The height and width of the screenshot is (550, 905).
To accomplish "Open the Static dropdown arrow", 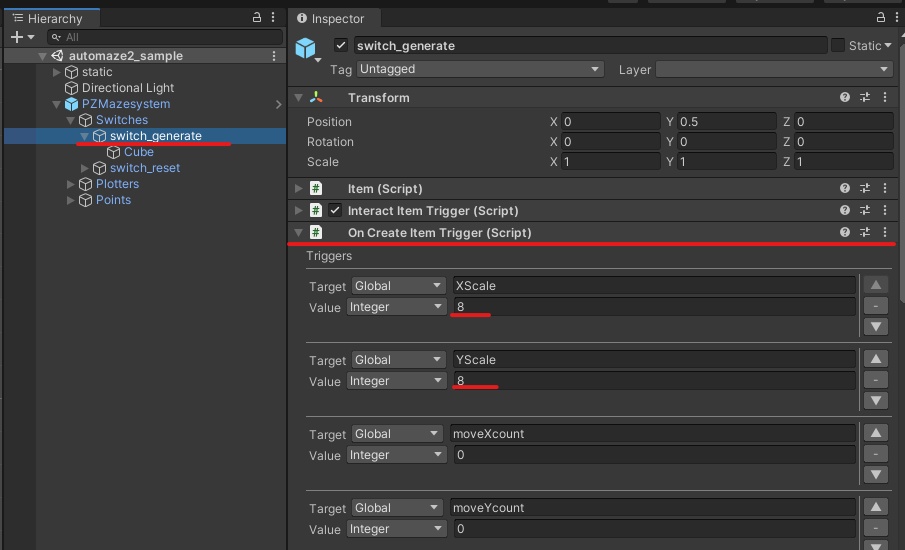I will [888, 46].
